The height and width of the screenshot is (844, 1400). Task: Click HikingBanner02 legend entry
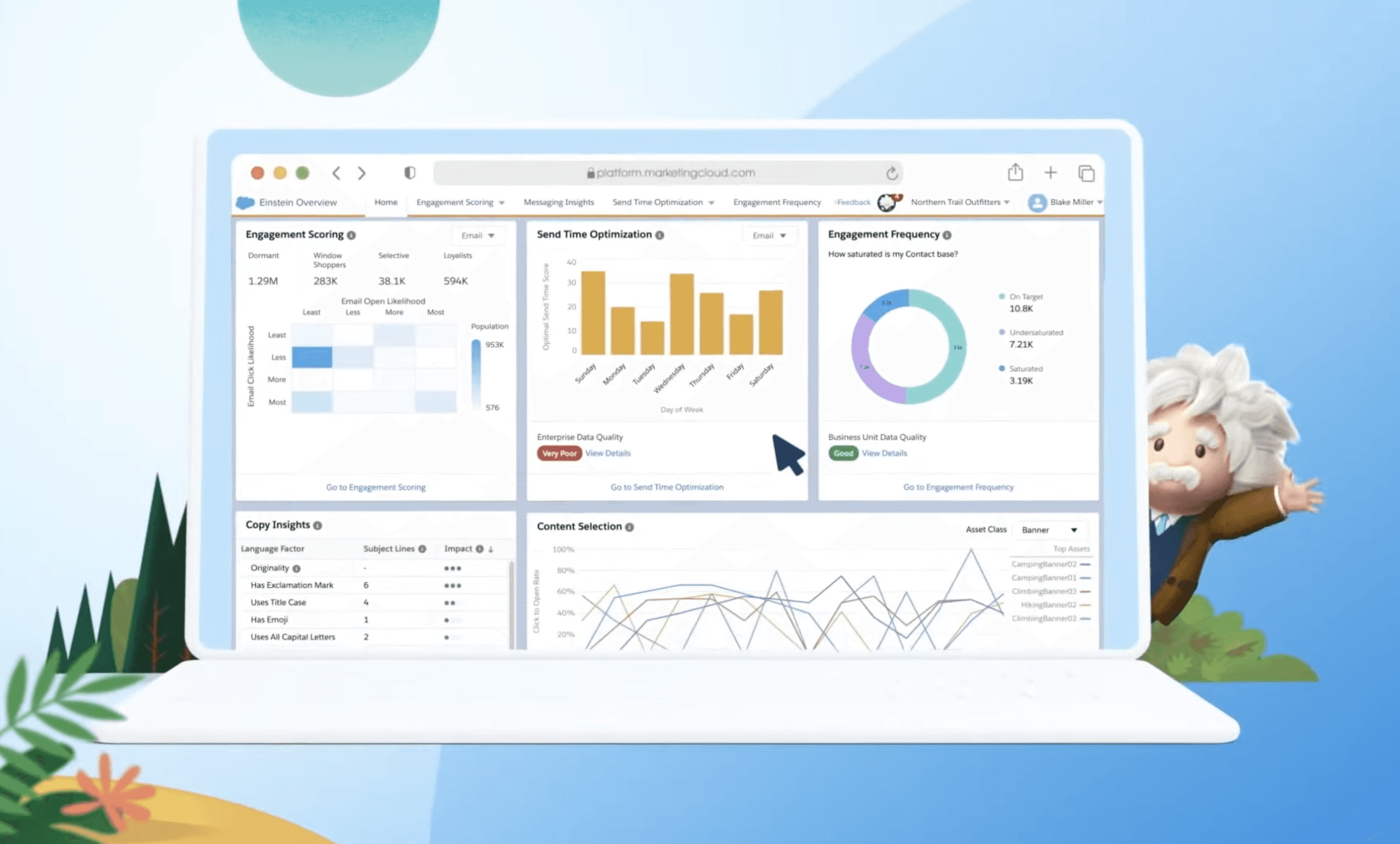[1055, 605]
